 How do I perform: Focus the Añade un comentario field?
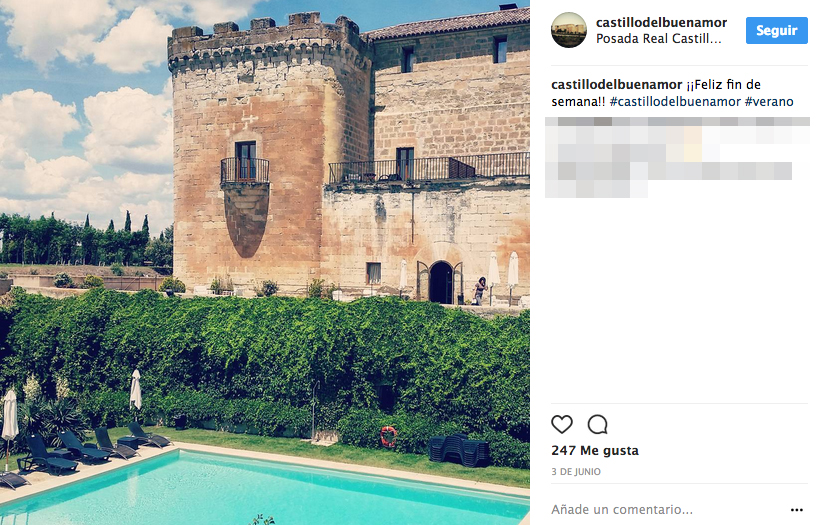point(668,510)
